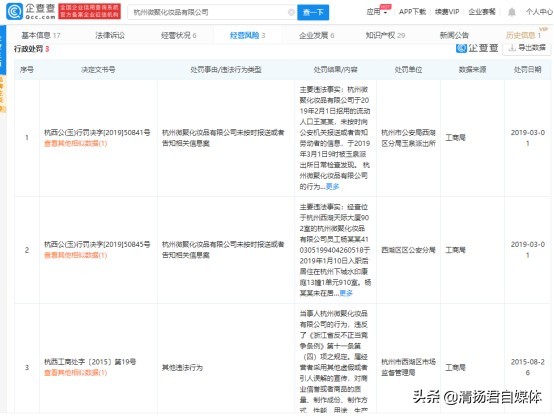
Task: Click penalty unit 杭州市公安局西湖区分局玉泉派出所
Action: [x=408, y=138]
